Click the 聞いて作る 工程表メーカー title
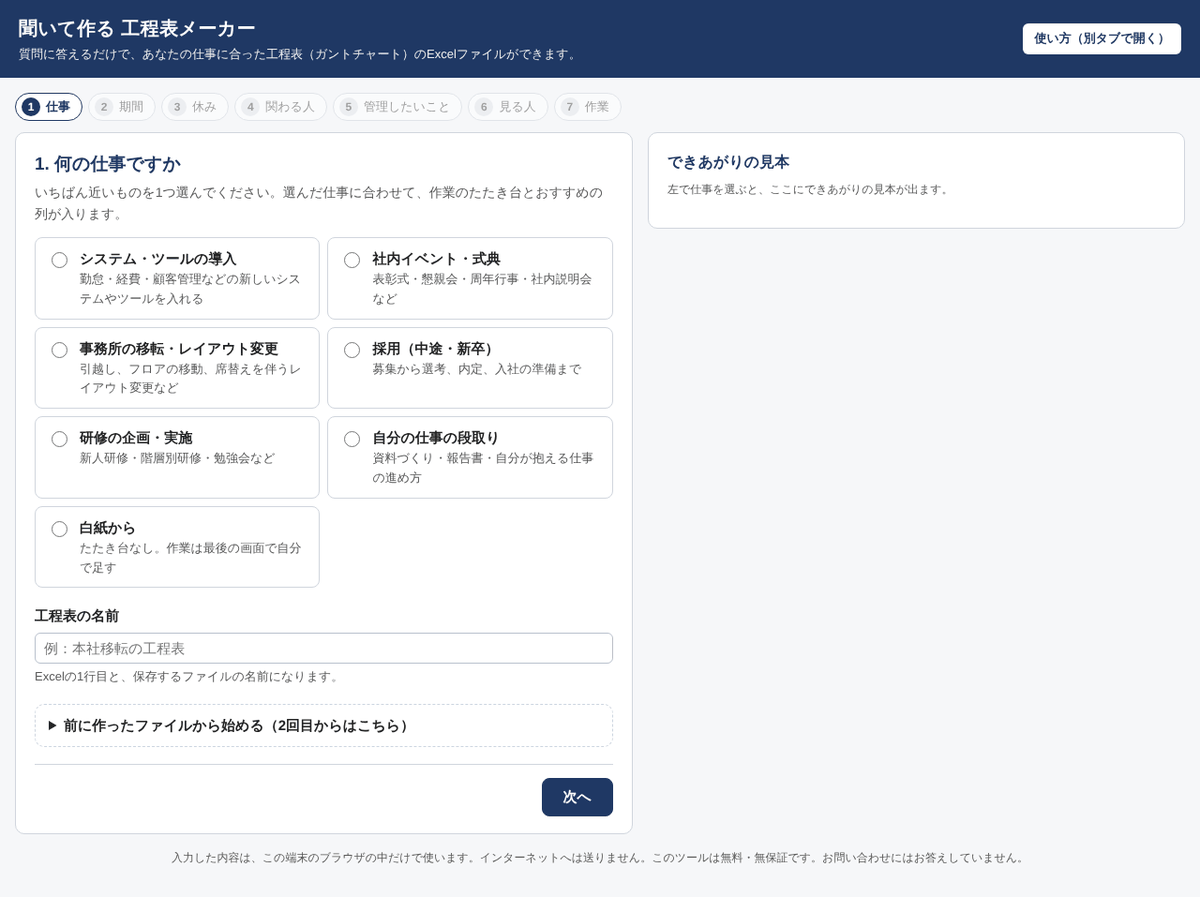 (x=137, y=28)
